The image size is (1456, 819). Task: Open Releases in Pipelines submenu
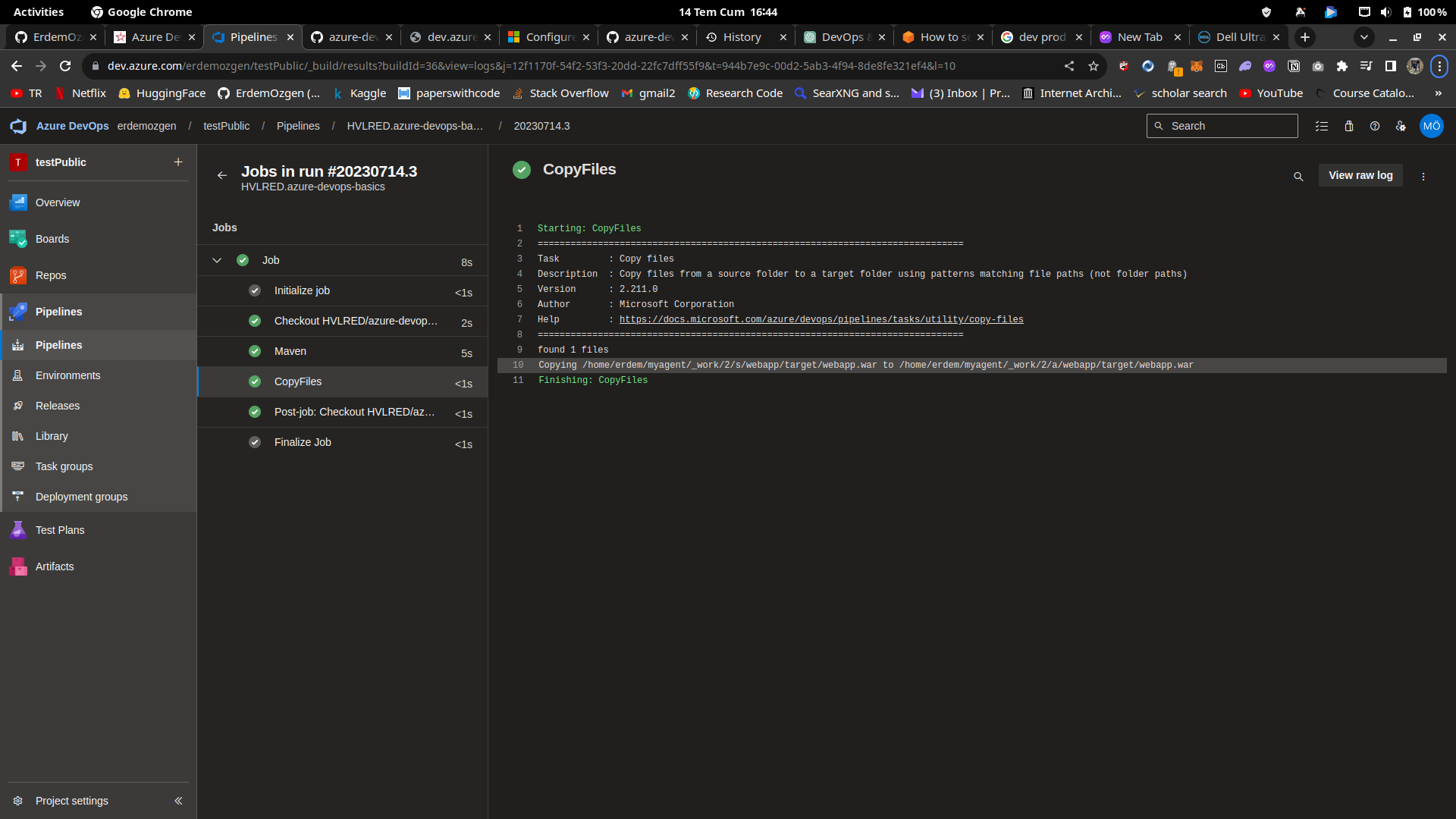click(57, 406)
